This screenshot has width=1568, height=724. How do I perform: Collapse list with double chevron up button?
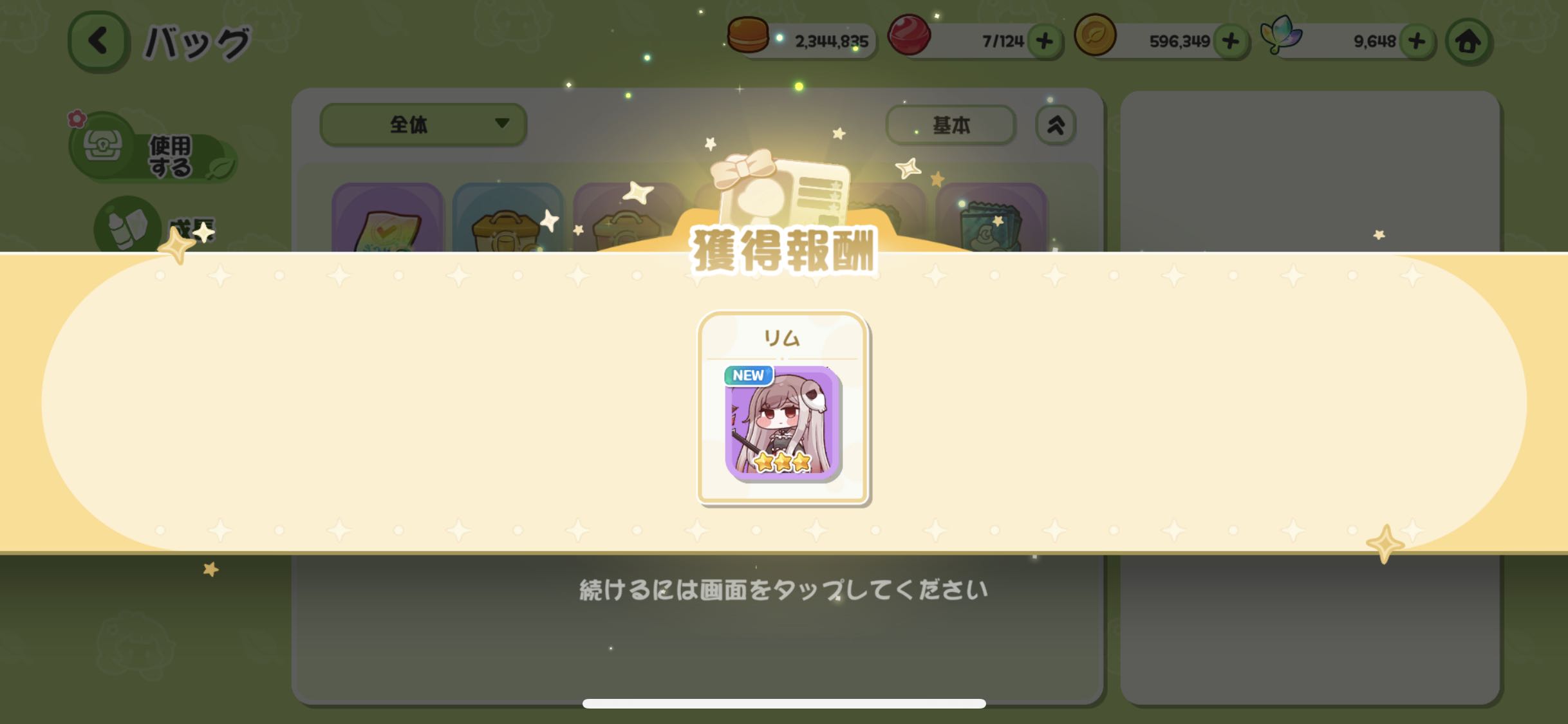(x=1055, y=125)
